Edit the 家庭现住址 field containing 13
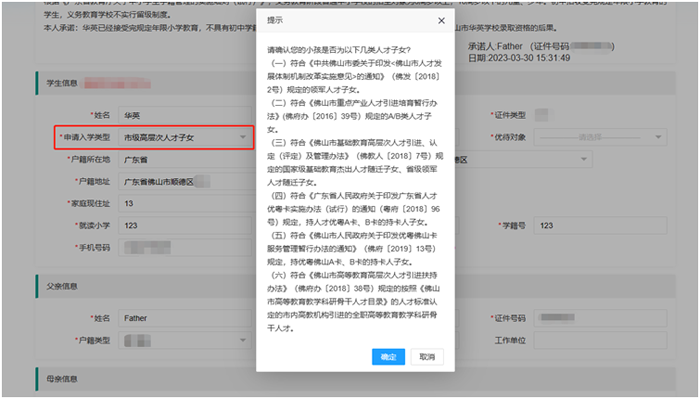Viewport: 700px width, 399px height. tap(187, 204)
